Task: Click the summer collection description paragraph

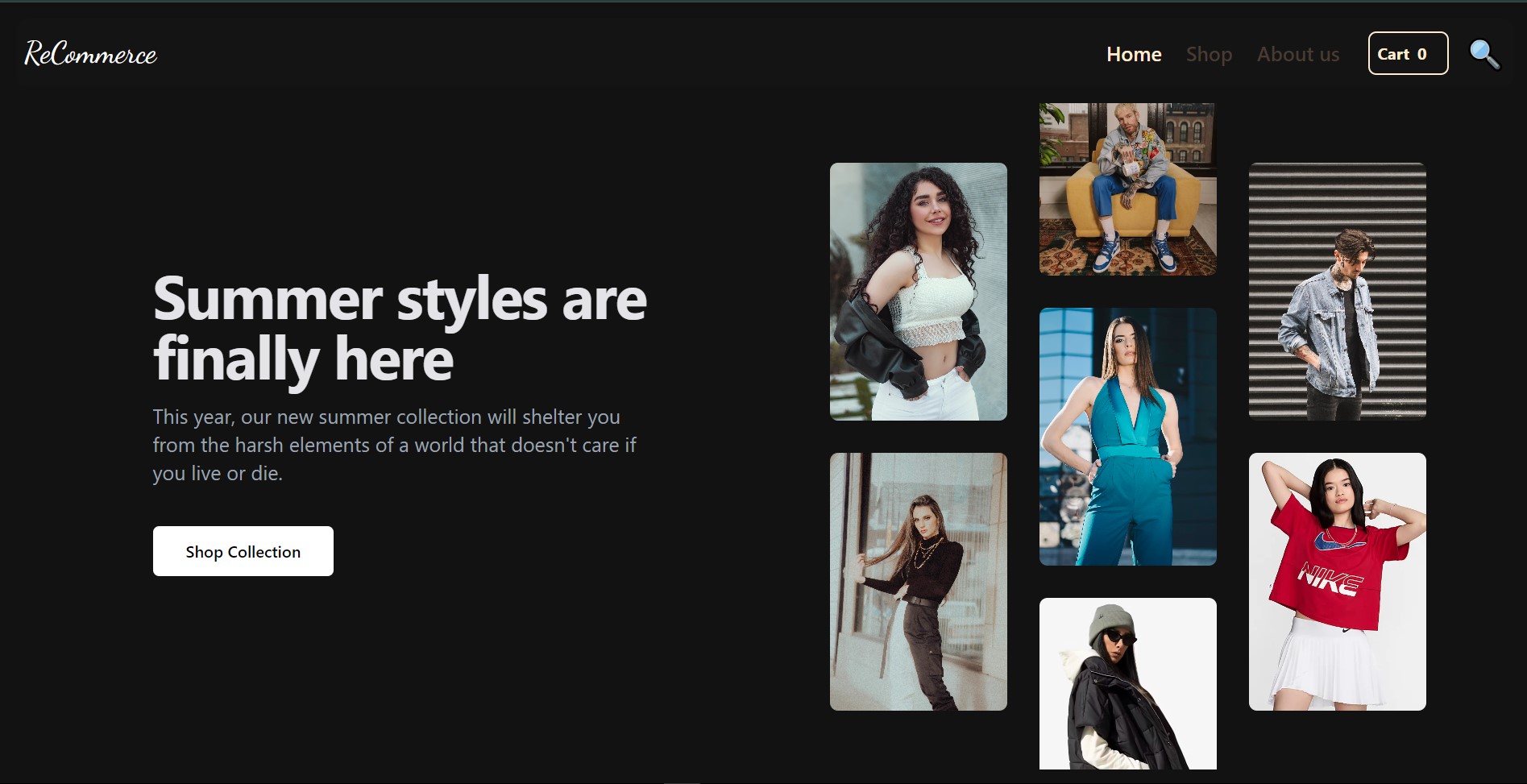Action: coord(395,445)
